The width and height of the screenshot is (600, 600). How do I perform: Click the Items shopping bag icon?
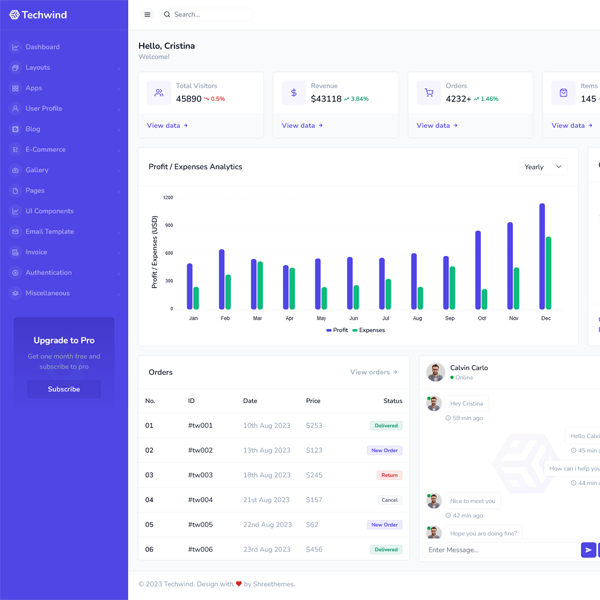(563, 93)
